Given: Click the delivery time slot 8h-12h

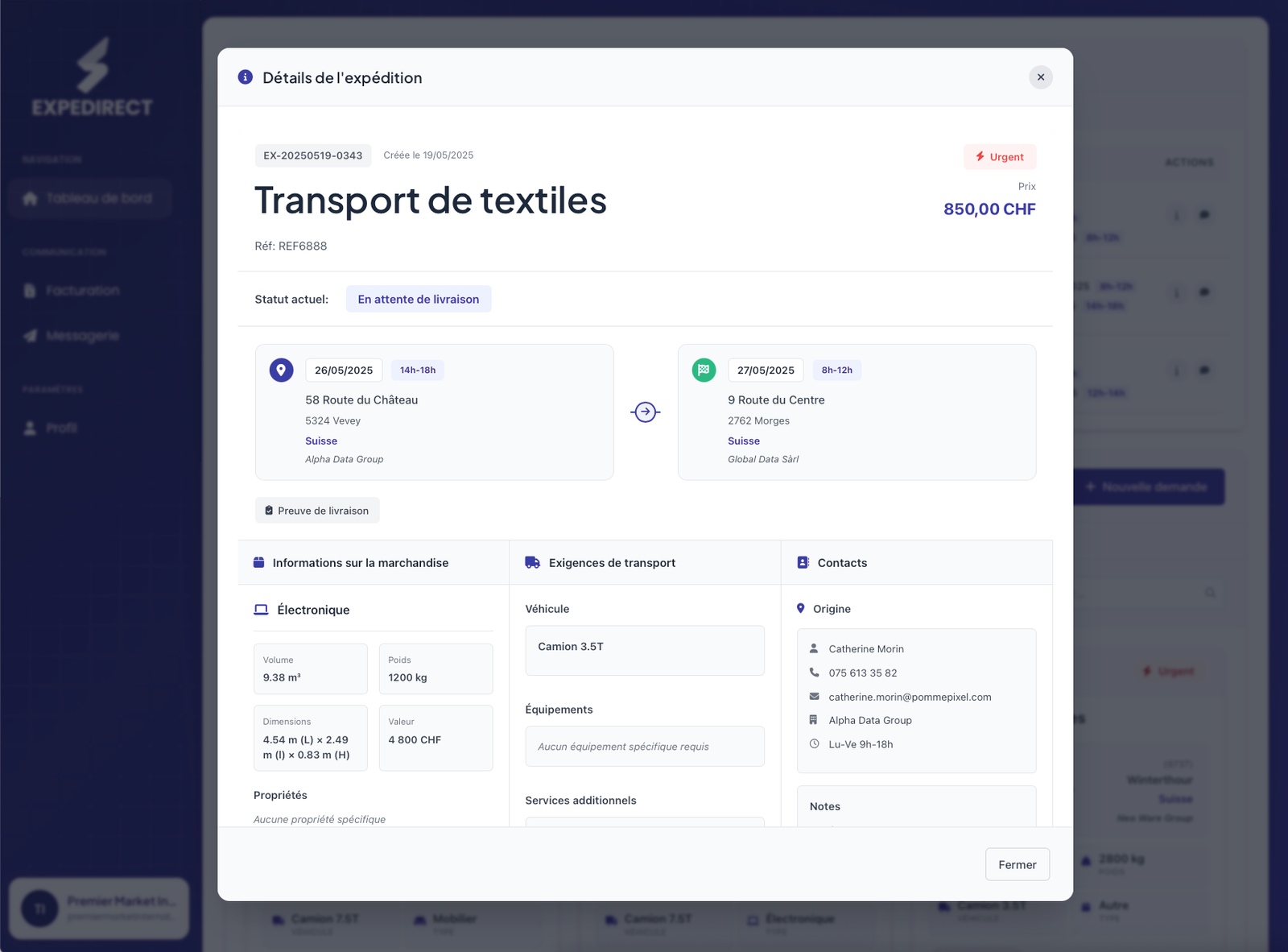Looking at the screenshot, I should (x=837, y=370).
